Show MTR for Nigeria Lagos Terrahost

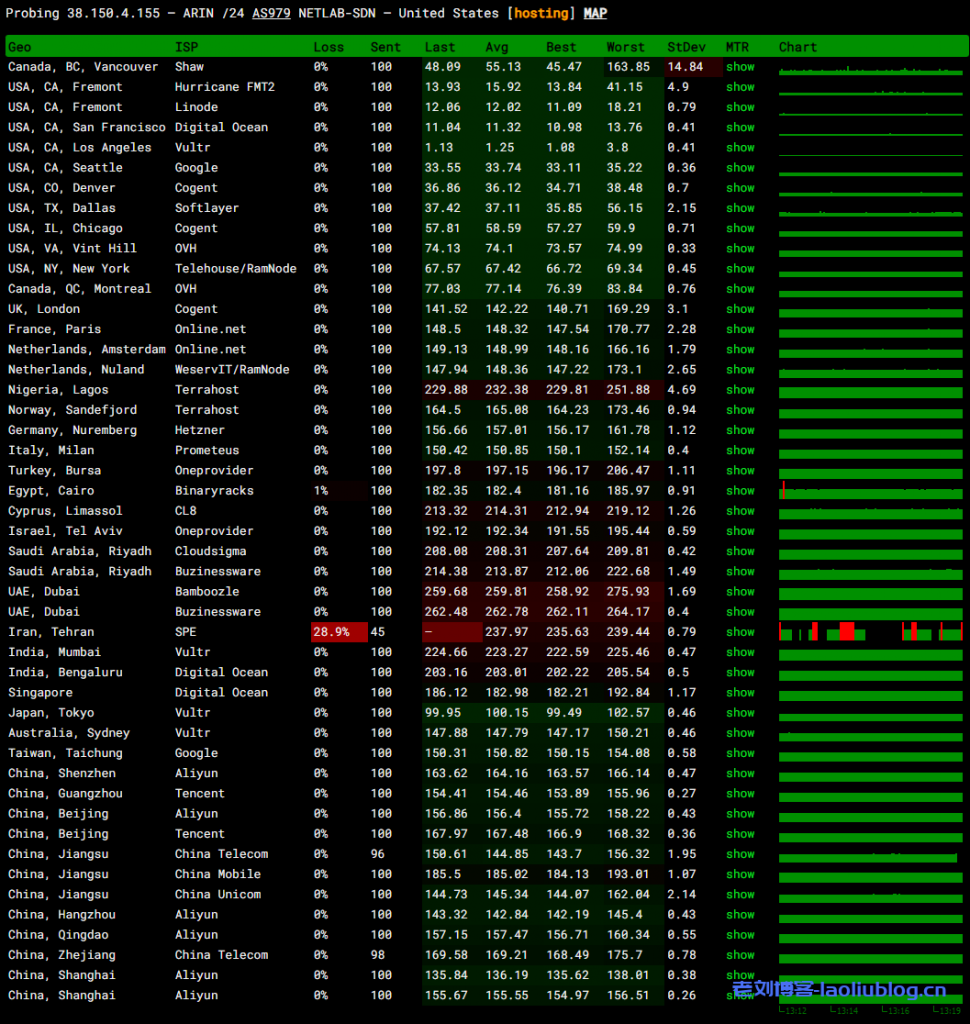[740, 390]
